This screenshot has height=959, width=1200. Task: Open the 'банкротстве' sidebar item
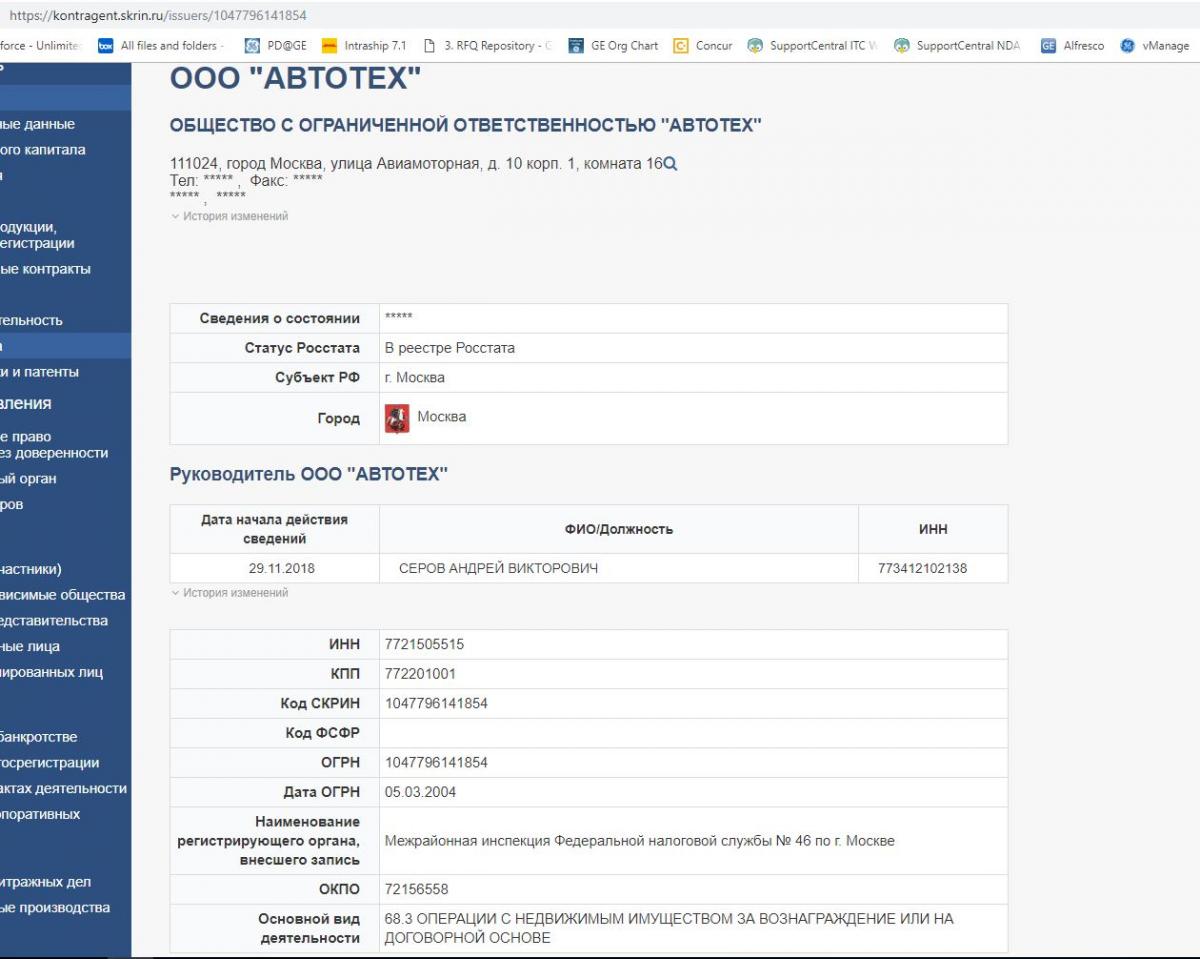tap(39, 737)
